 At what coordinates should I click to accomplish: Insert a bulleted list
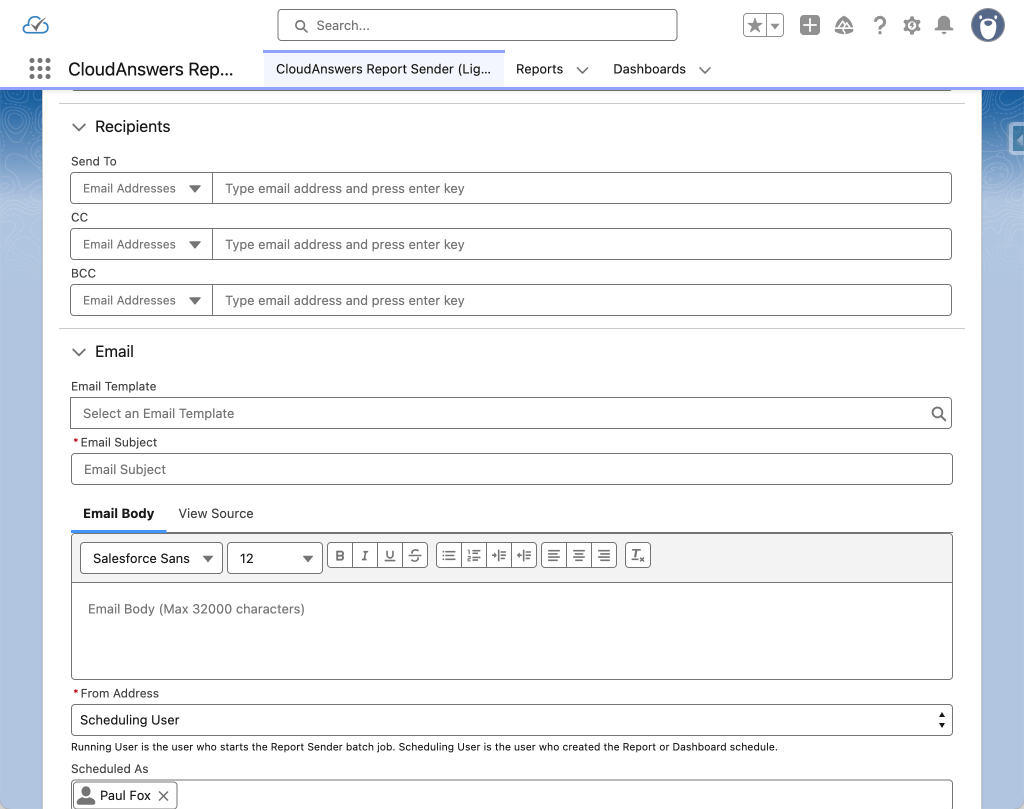click(x=448, y=555)
